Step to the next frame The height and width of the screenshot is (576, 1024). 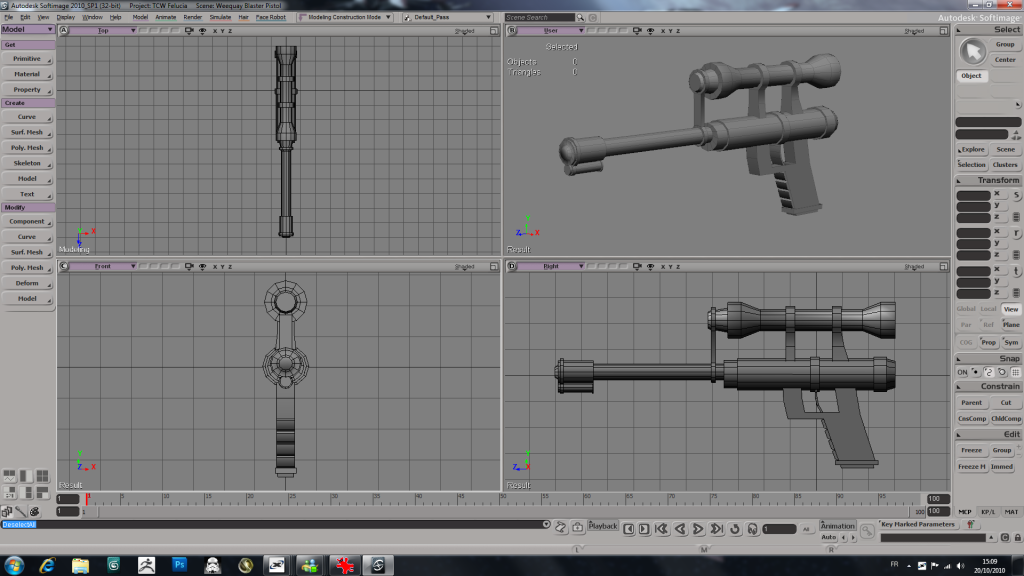click(644, 529)
